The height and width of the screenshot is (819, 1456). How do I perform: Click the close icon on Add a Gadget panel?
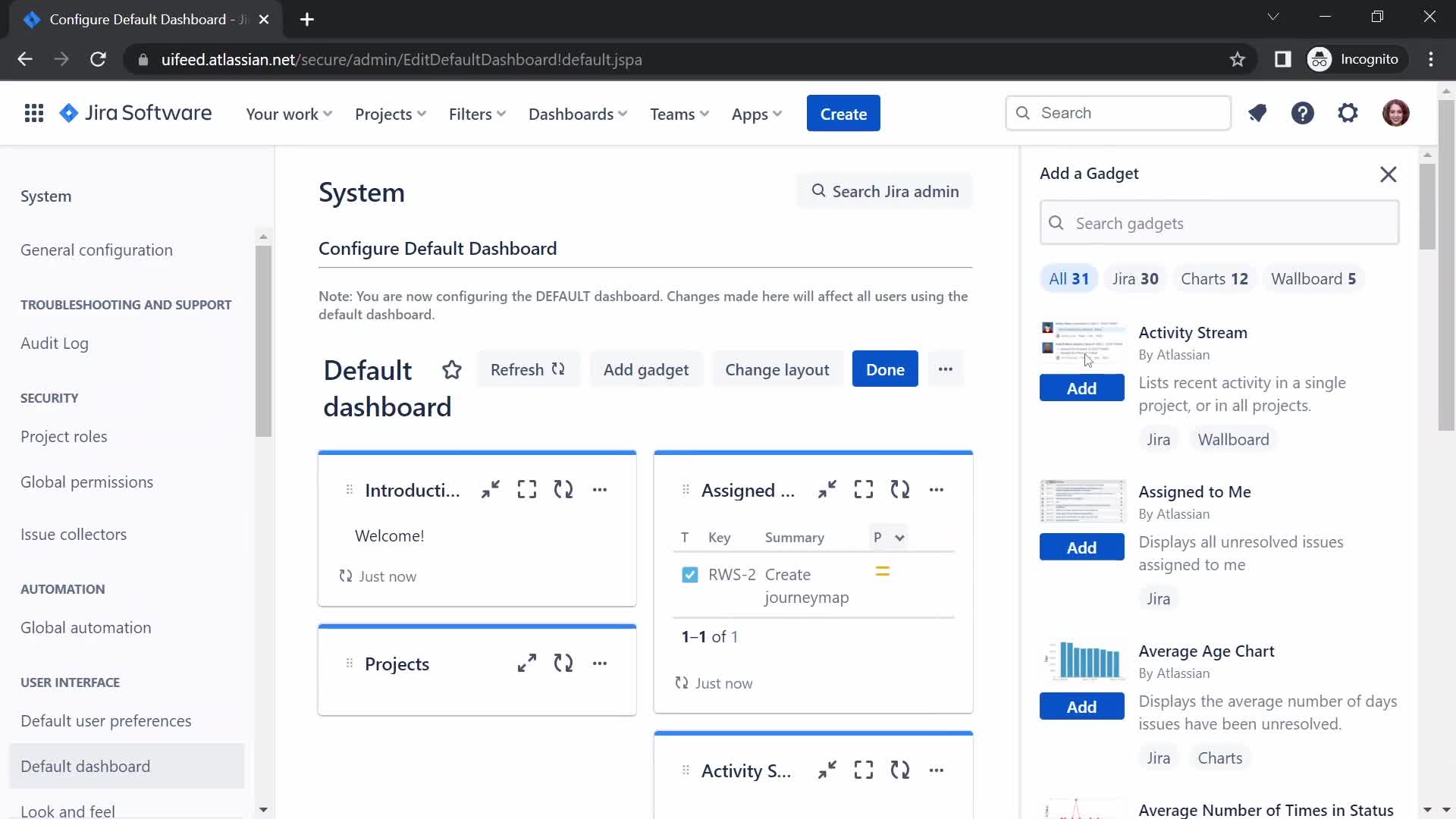[x=1391, y=174]
